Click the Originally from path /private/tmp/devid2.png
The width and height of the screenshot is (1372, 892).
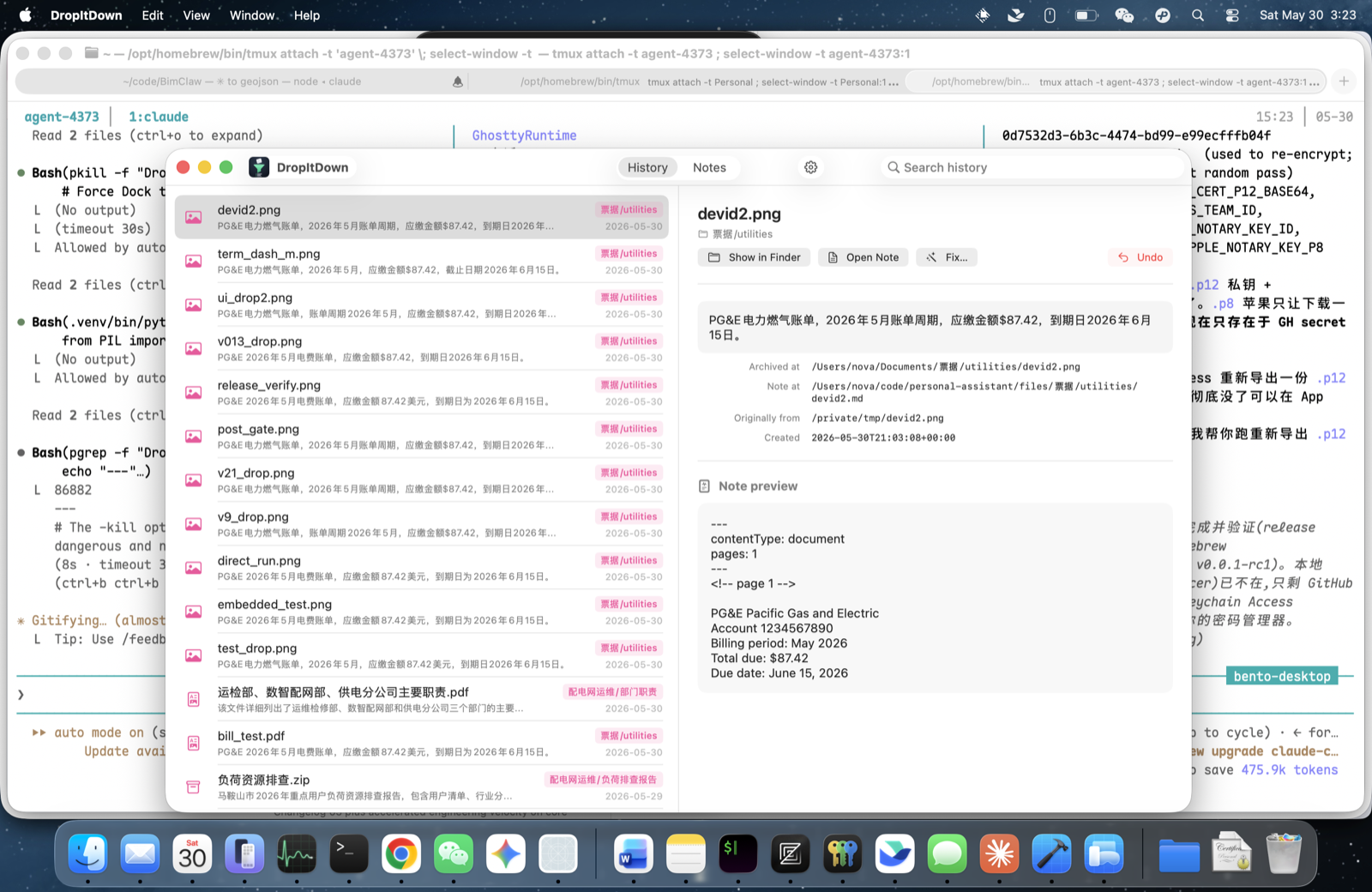tap(877, 418)
